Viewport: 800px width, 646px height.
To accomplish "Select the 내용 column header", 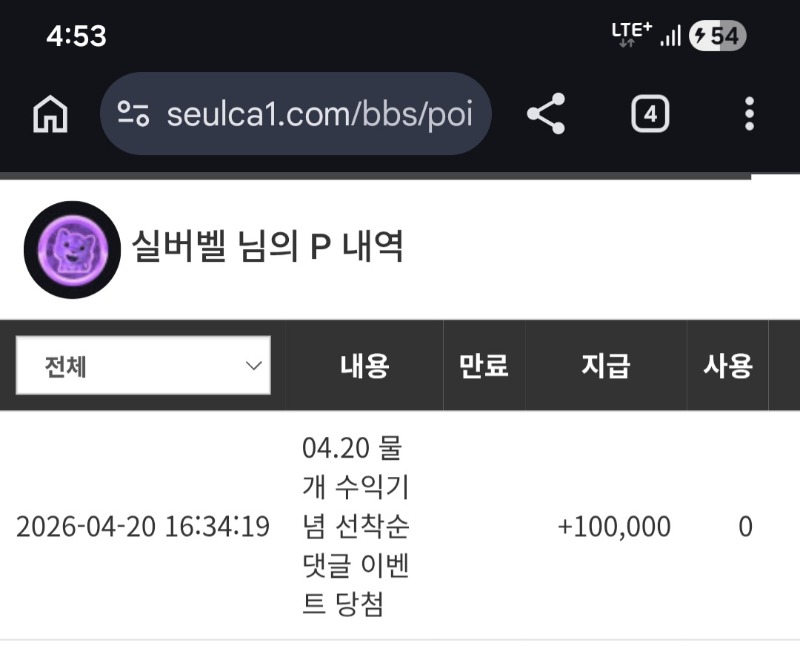I will point(364,366).
